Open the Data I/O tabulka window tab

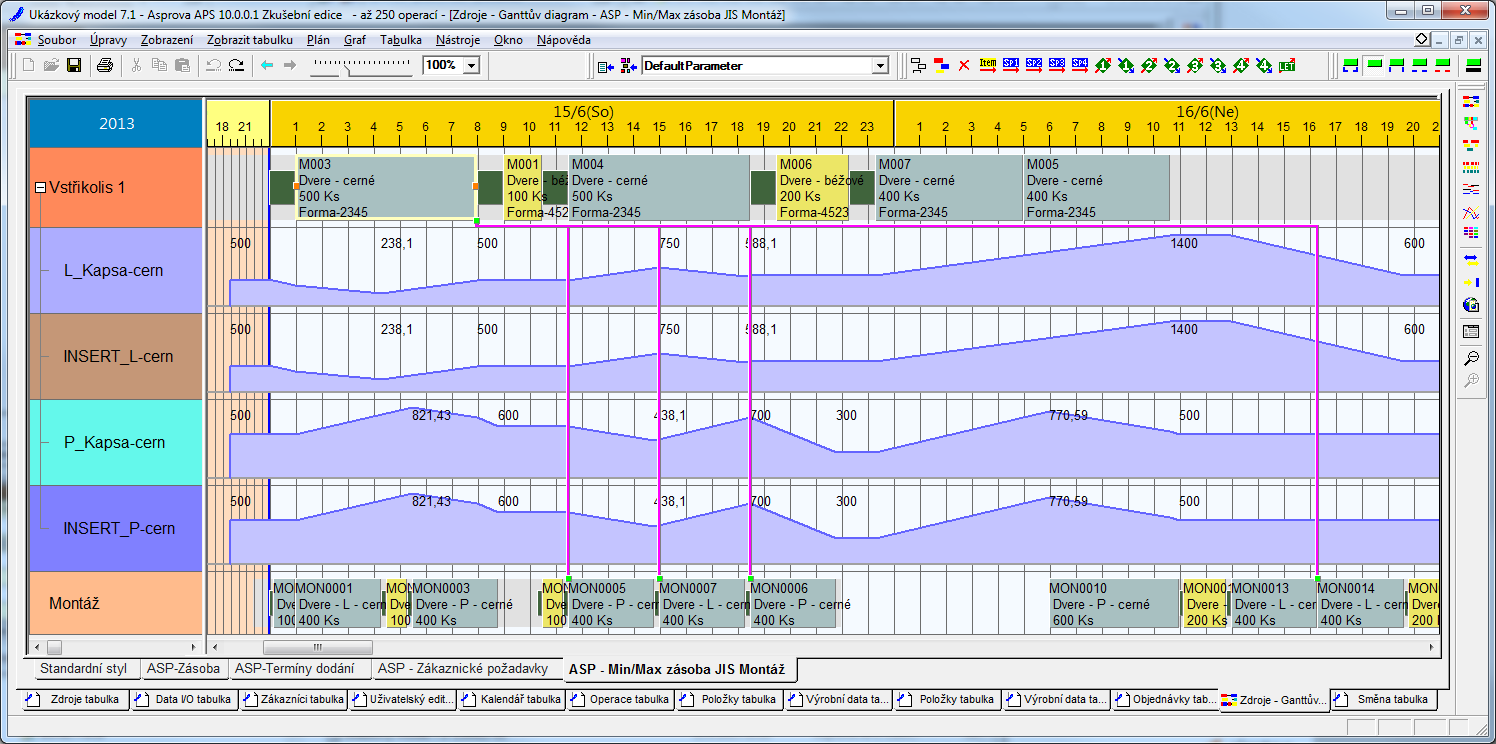[185, 699]
